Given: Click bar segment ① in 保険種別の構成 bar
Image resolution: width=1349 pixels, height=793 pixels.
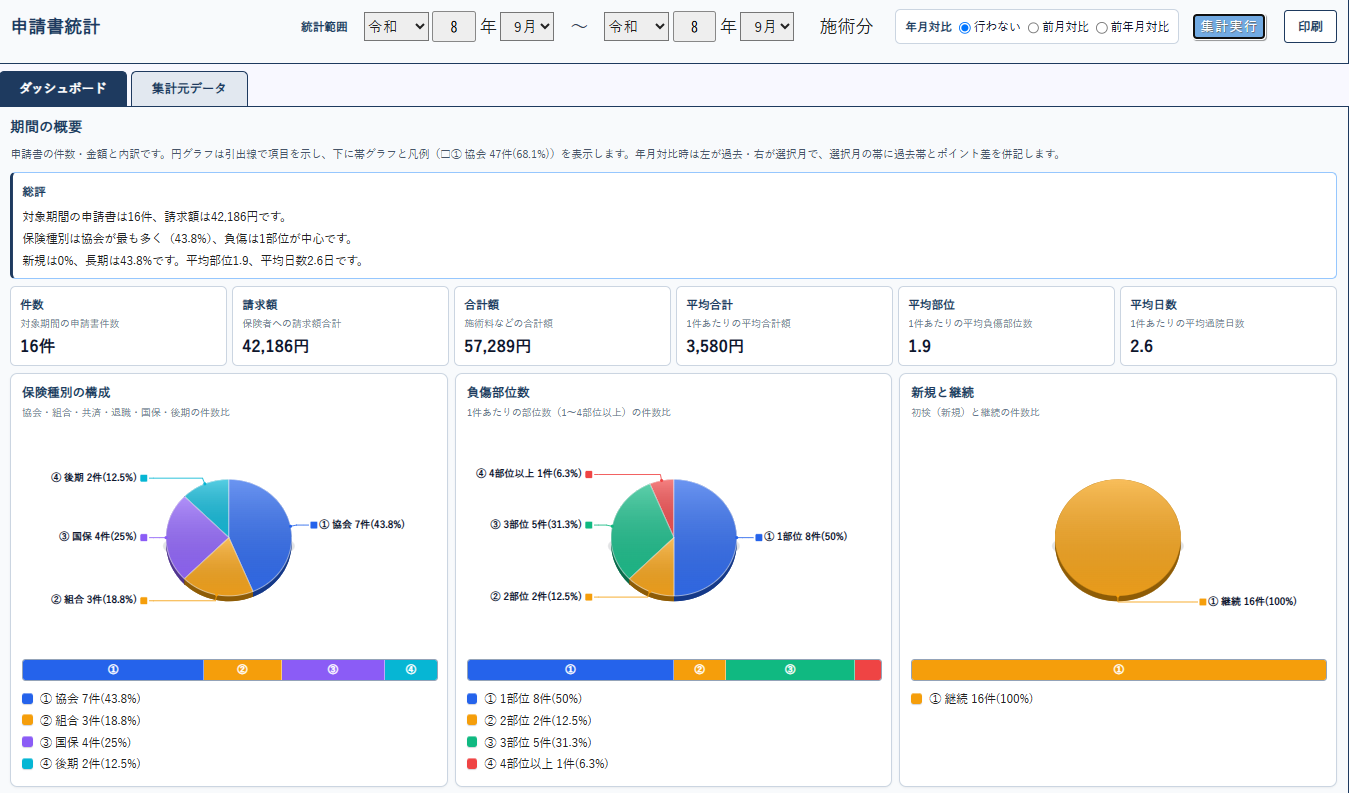Looking at the screenshot, I should [x=113, y=670].
